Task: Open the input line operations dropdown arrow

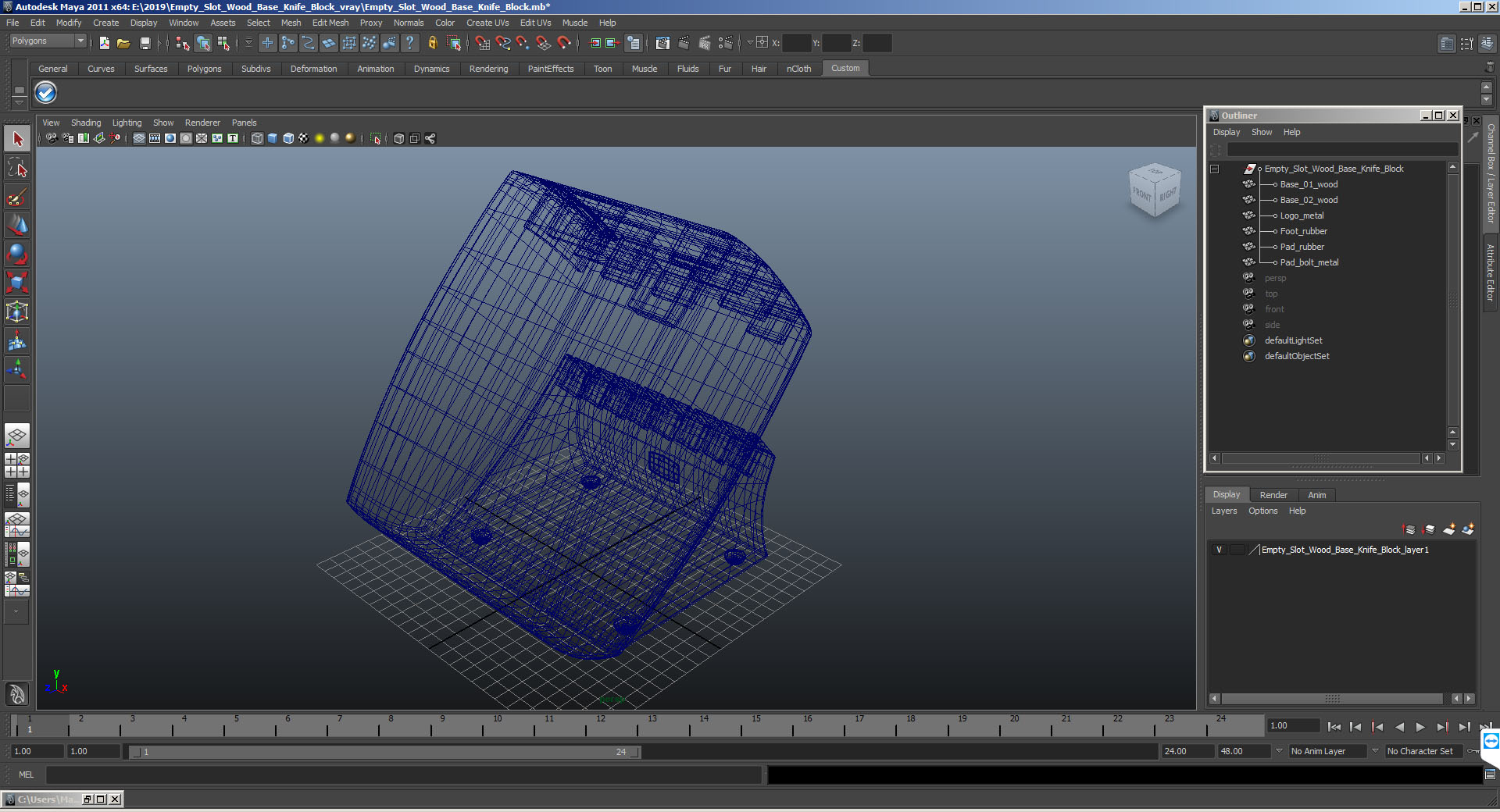Action: pos(750,43)
